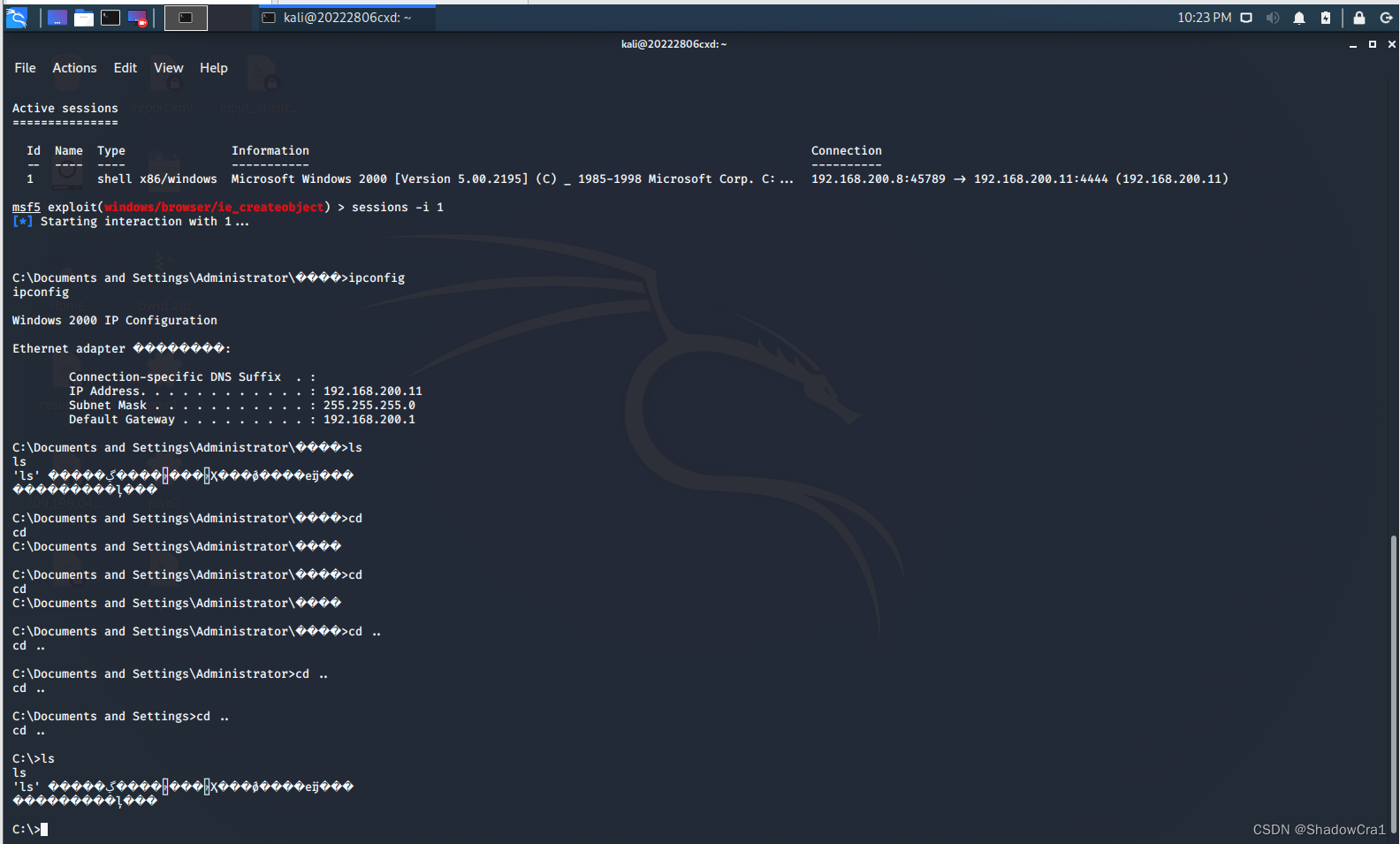Open the Kali dragon applications menu
Screen dimensions: 1400x844
(x=17, y=18)
